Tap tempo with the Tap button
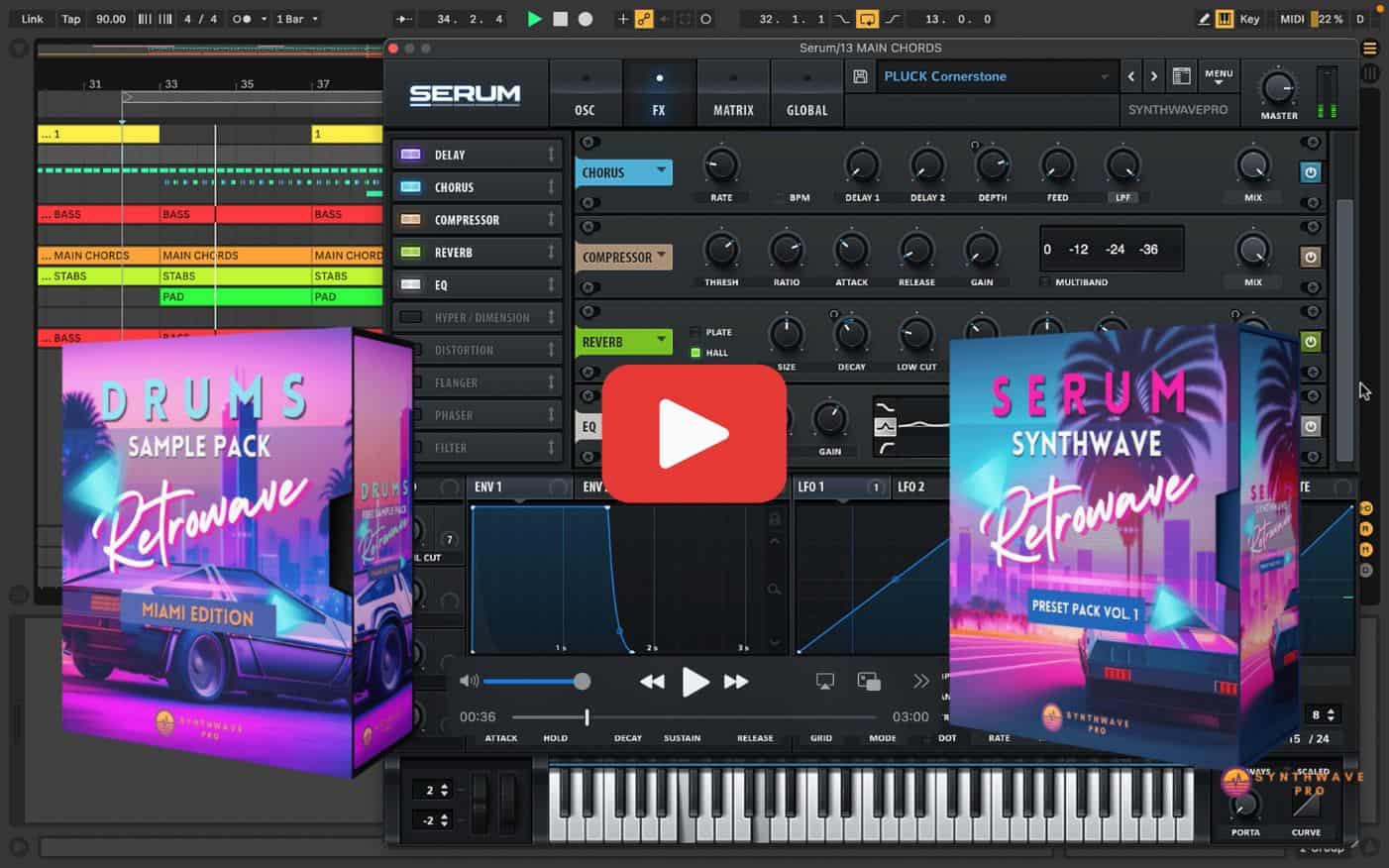This screenshot has width=1389, height=868. point(71,19)
